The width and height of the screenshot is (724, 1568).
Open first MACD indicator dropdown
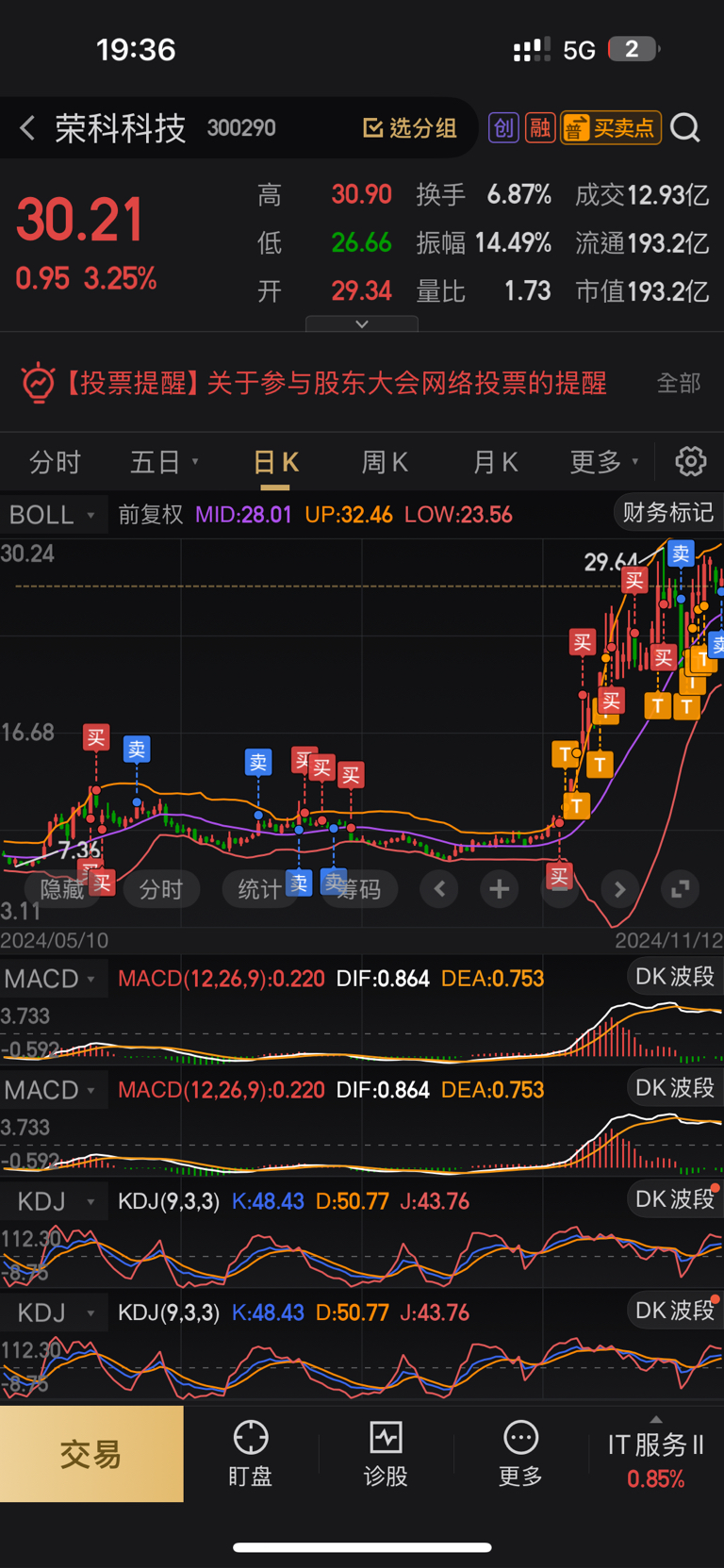tap(52, 979)
